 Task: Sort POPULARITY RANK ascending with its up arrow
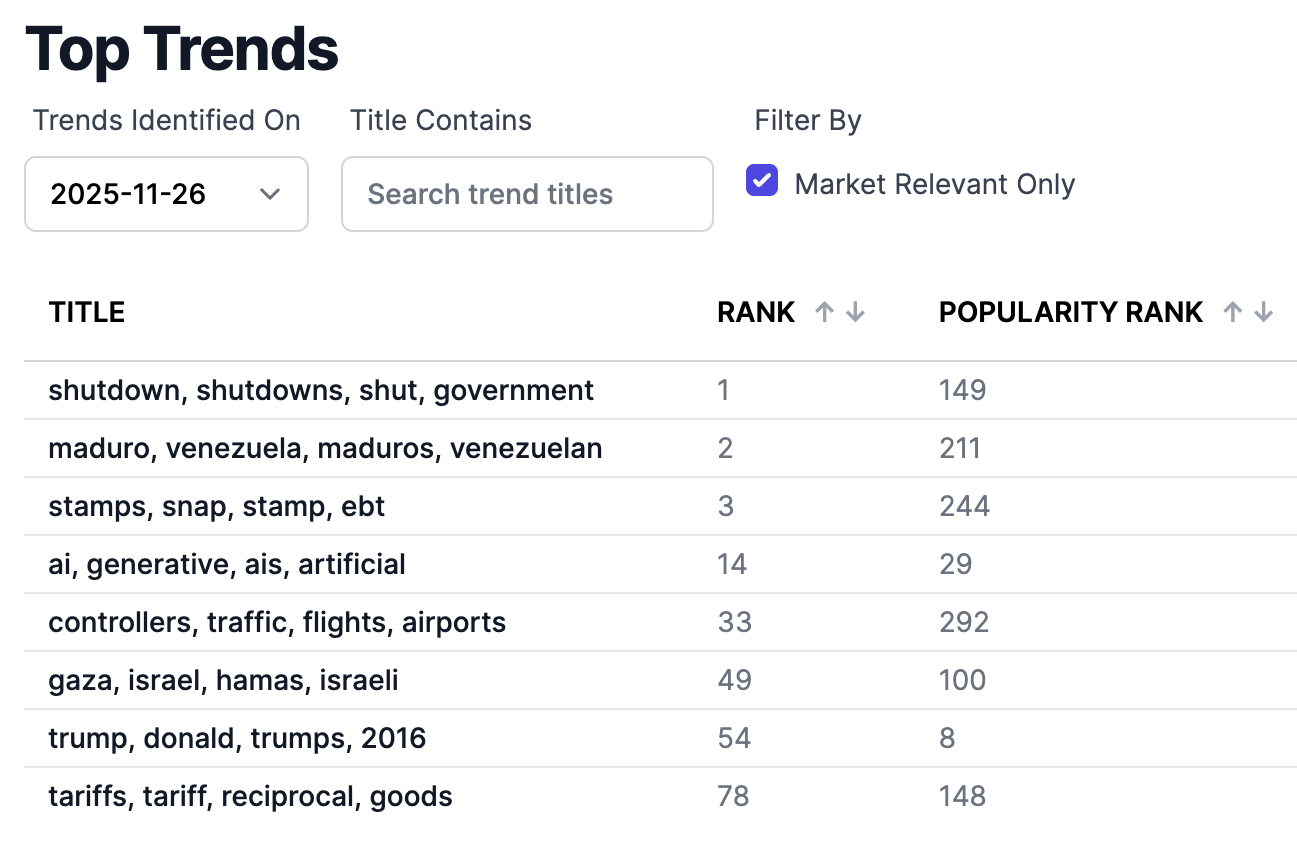point(1231,311)
